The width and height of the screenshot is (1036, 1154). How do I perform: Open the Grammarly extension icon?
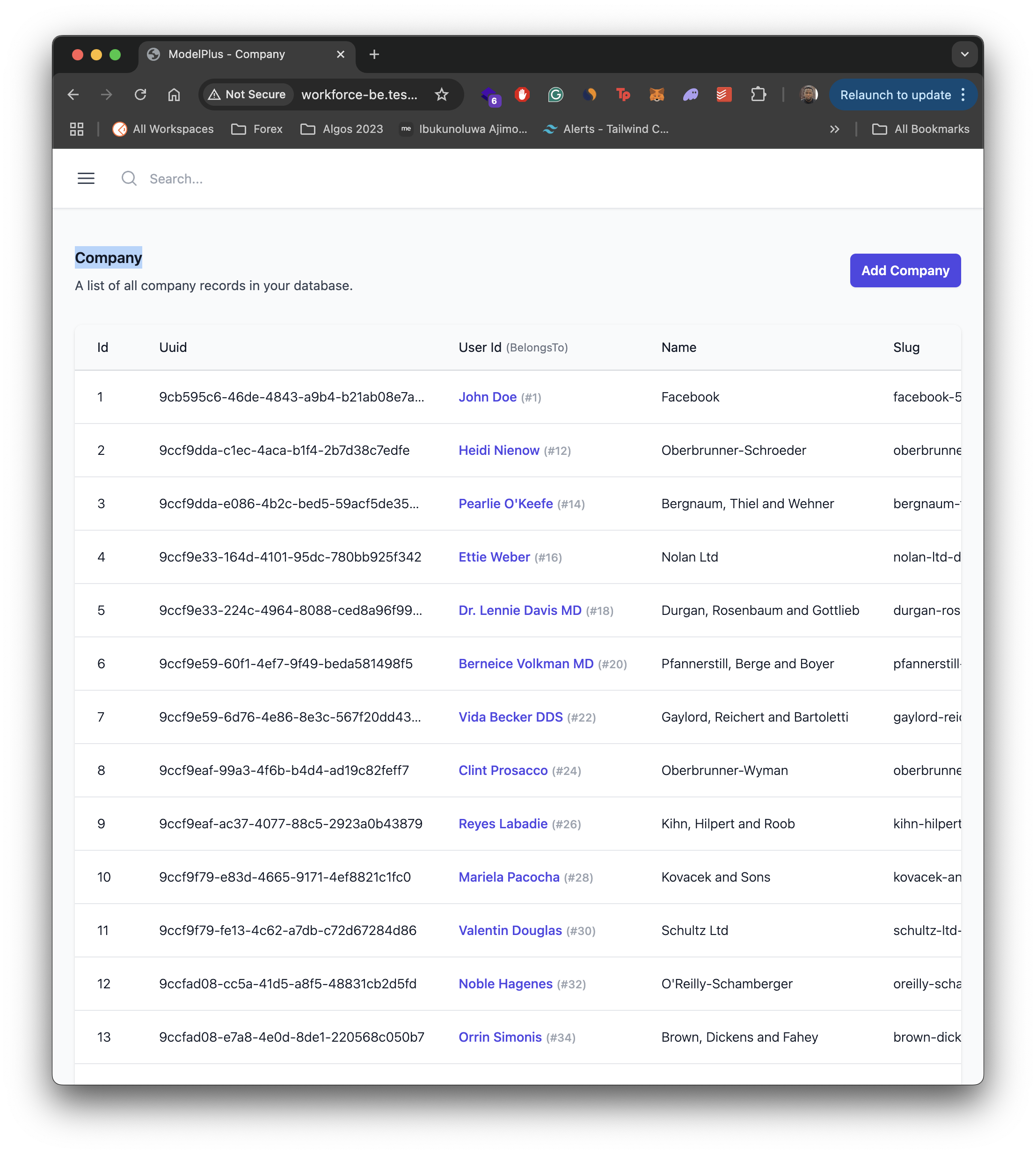click(555, 95)
